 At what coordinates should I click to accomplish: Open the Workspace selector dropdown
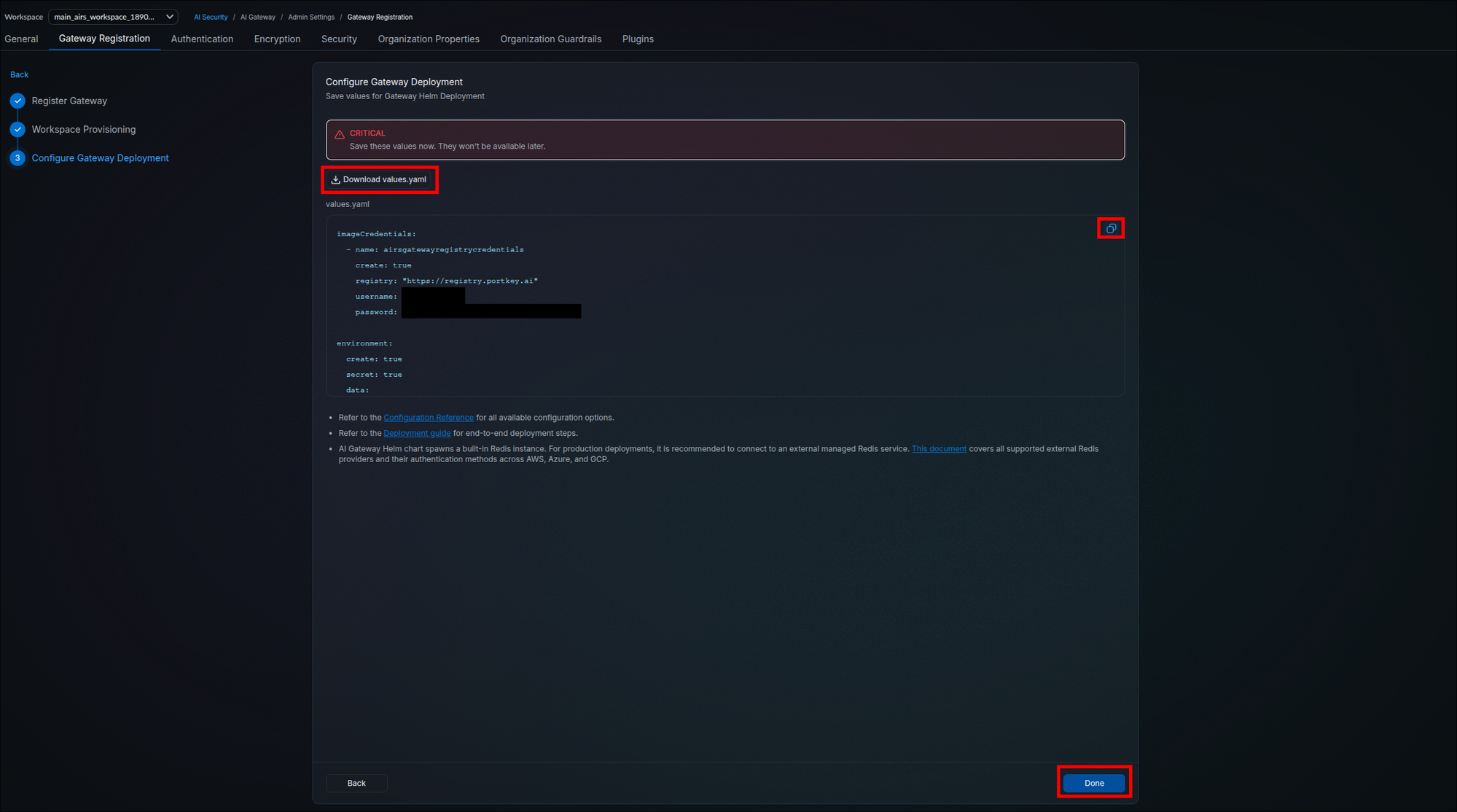click(x=113, y=17)
